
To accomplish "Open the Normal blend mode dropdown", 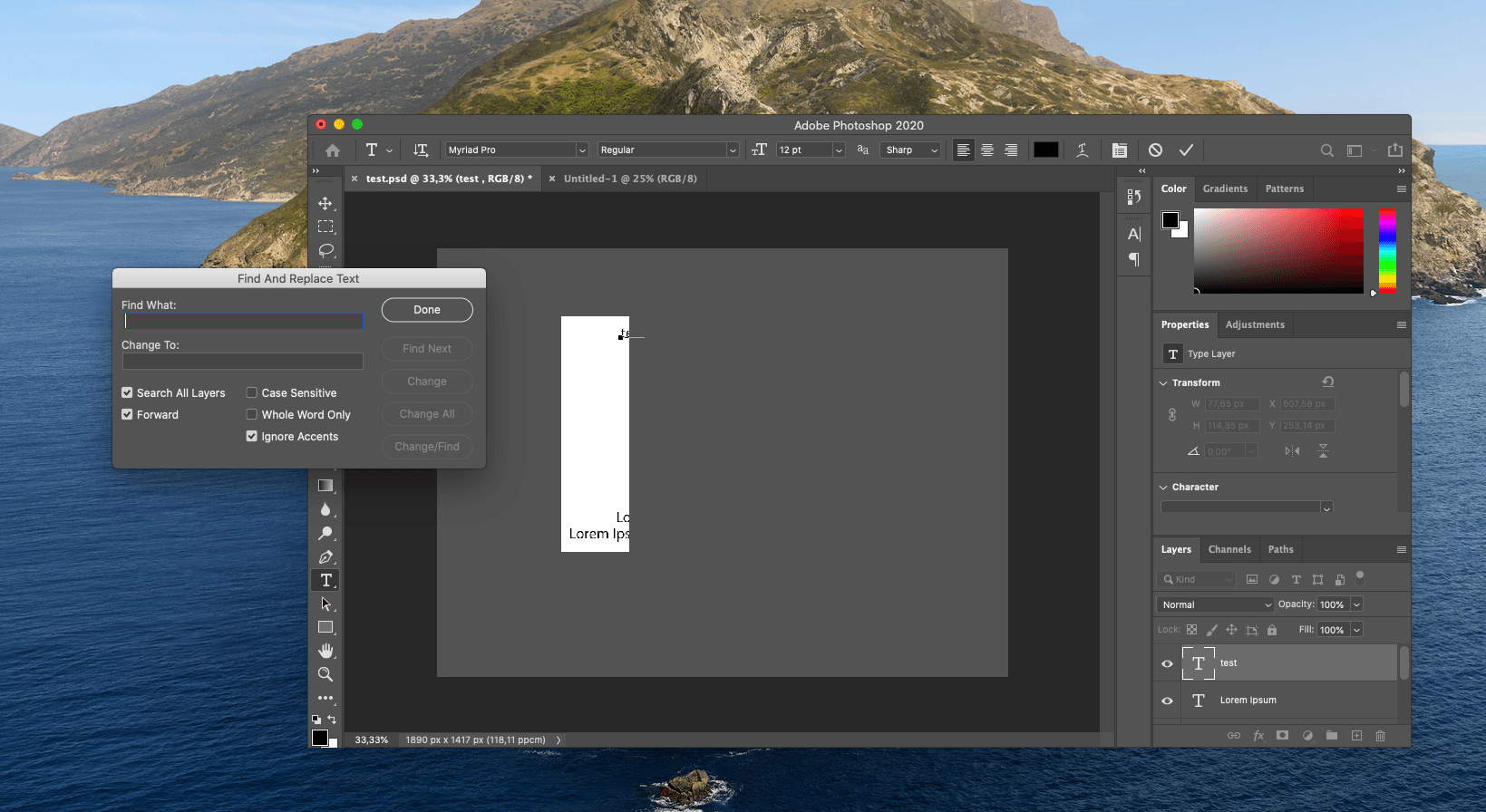I will pos(1215,604).
